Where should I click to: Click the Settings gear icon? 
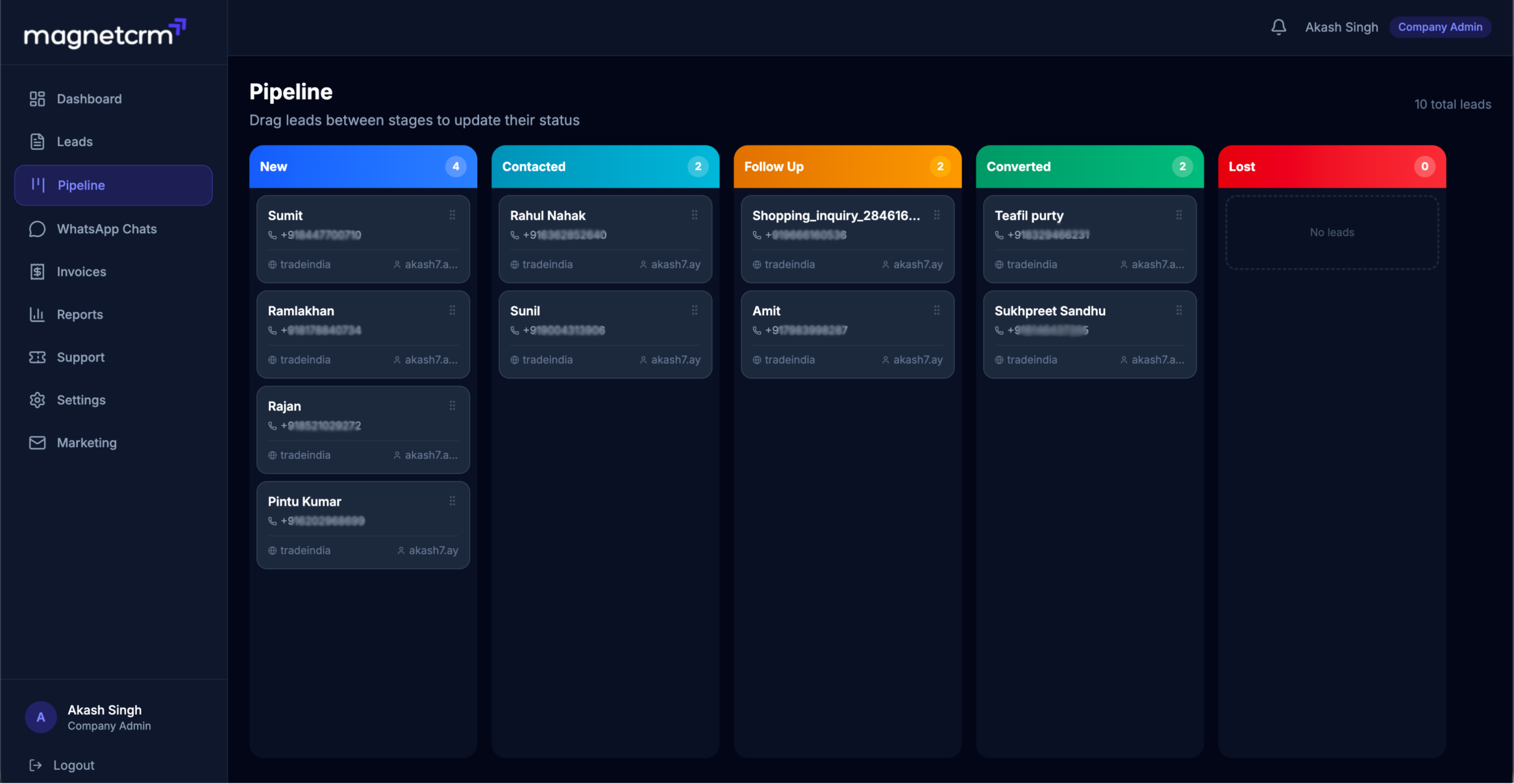(37, 400)
